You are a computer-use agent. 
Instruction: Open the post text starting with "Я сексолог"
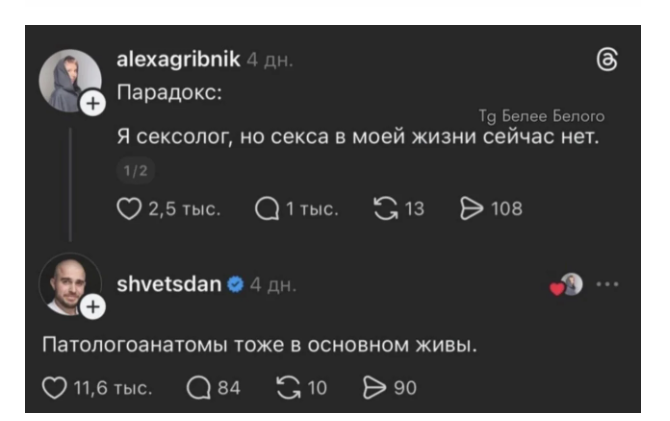[357, 137]
